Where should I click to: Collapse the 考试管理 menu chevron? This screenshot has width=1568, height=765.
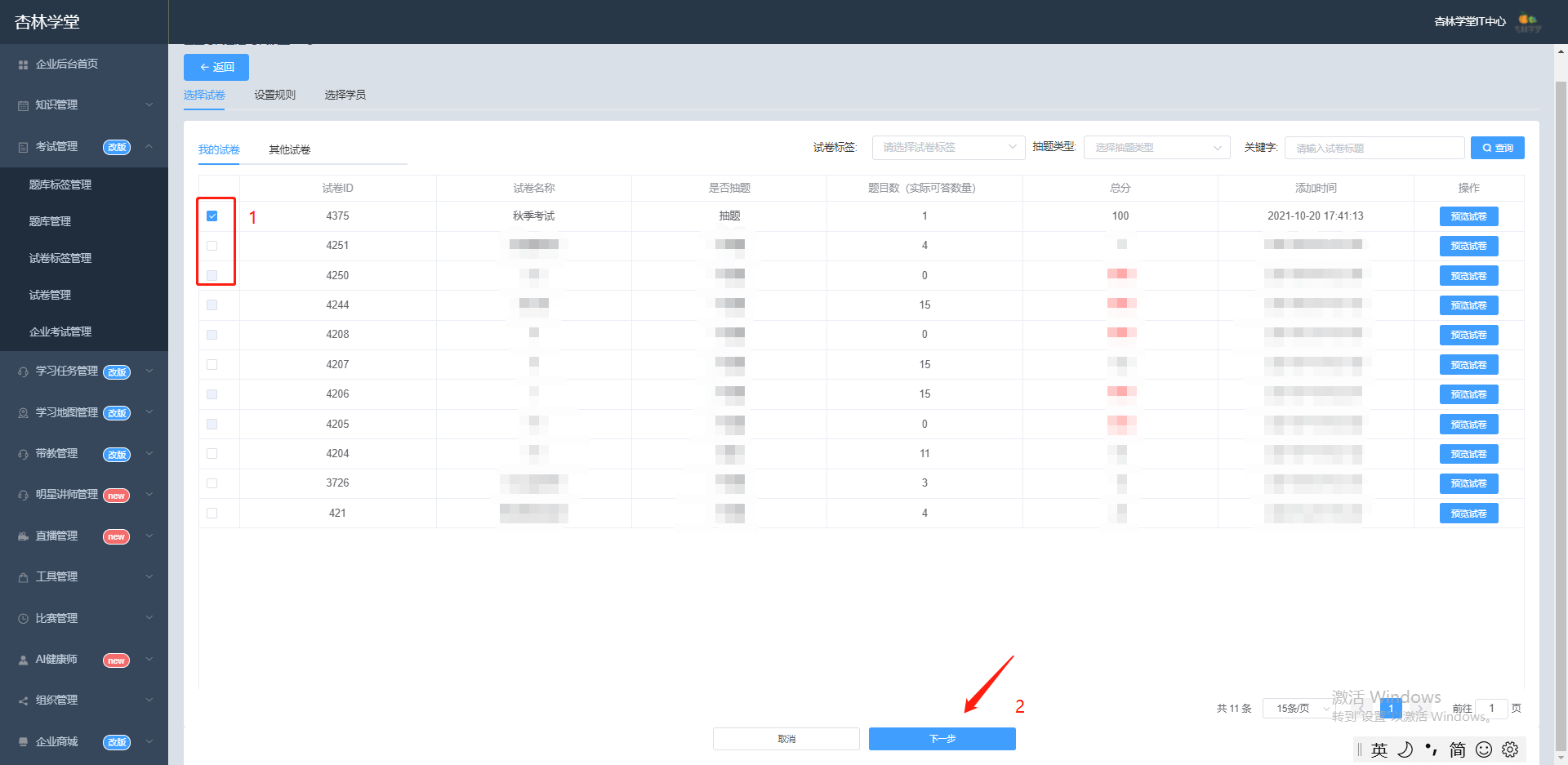point(149,147)
